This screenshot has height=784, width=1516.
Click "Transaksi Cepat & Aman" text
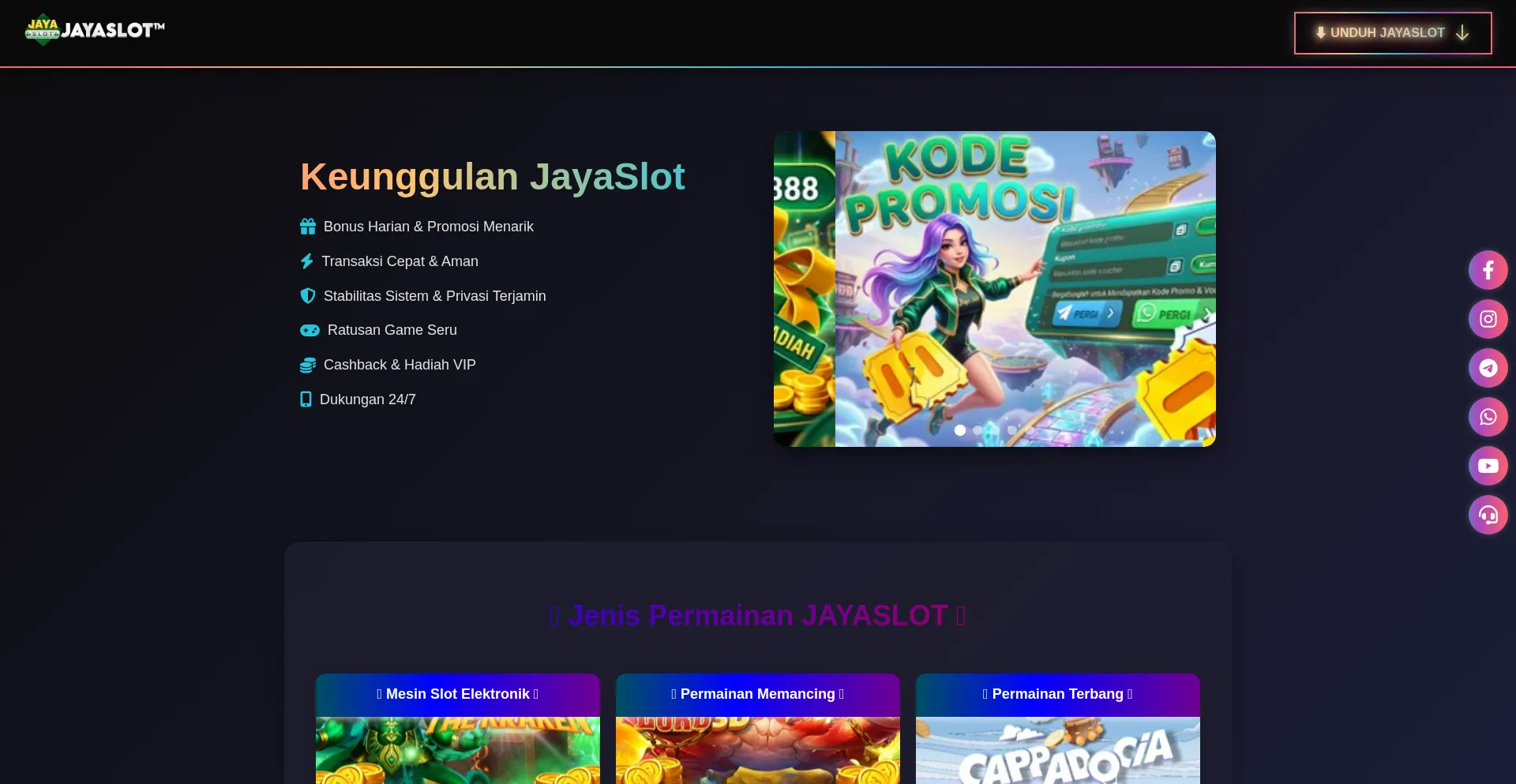coord(400,261)
